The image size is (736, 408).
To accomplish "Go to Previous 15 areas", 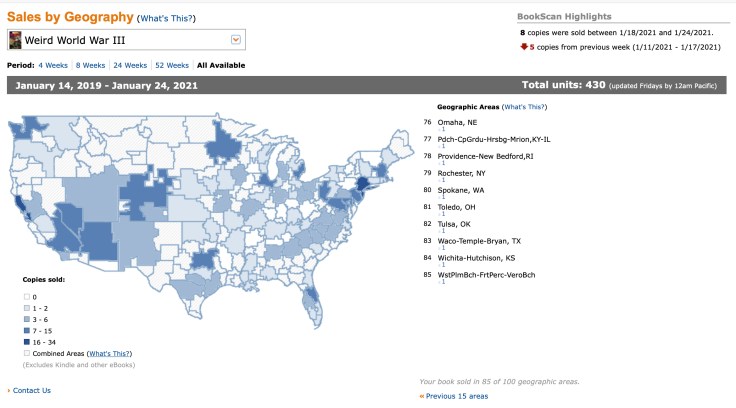I will coord(456,396).
